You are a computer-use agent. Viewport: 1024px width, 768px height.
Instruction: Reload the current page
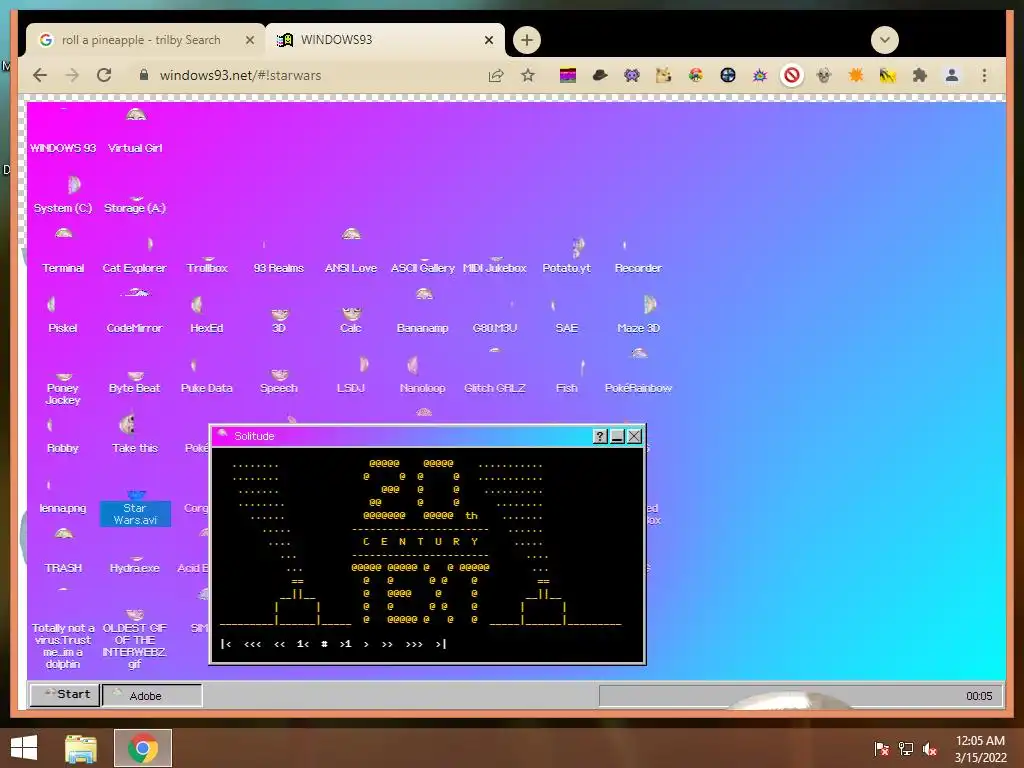click(104, 75)
